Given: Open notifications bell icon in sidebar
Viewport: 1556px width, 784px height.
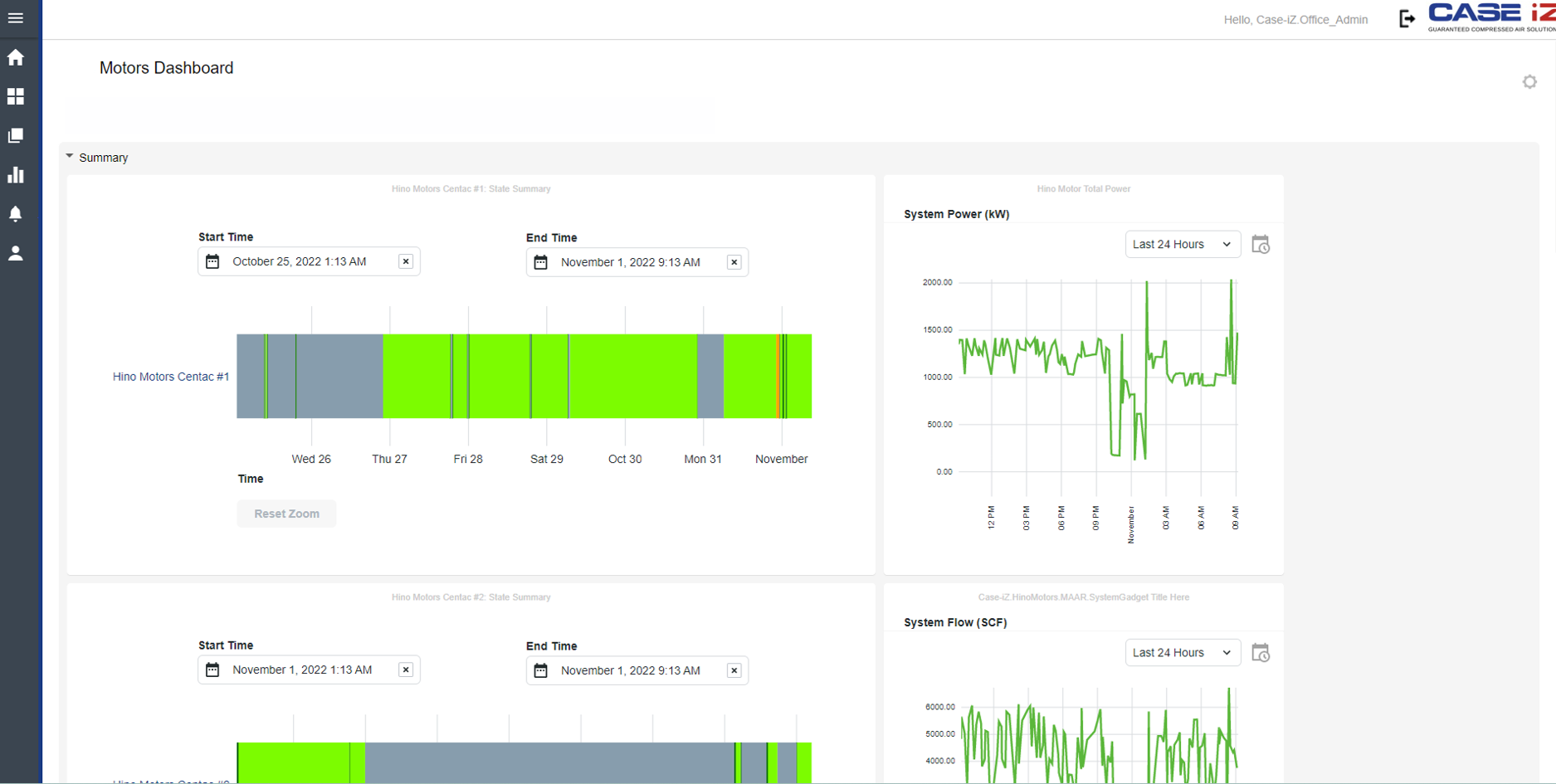Looking at the screenshot, I should (15, 213).
